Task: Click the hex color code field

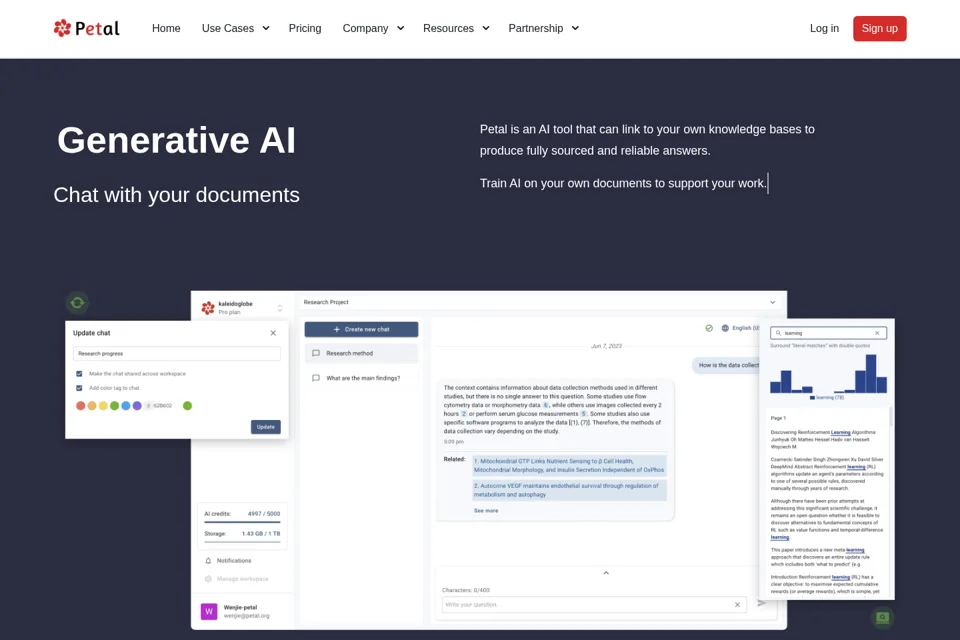Action: tap(160, 405)
